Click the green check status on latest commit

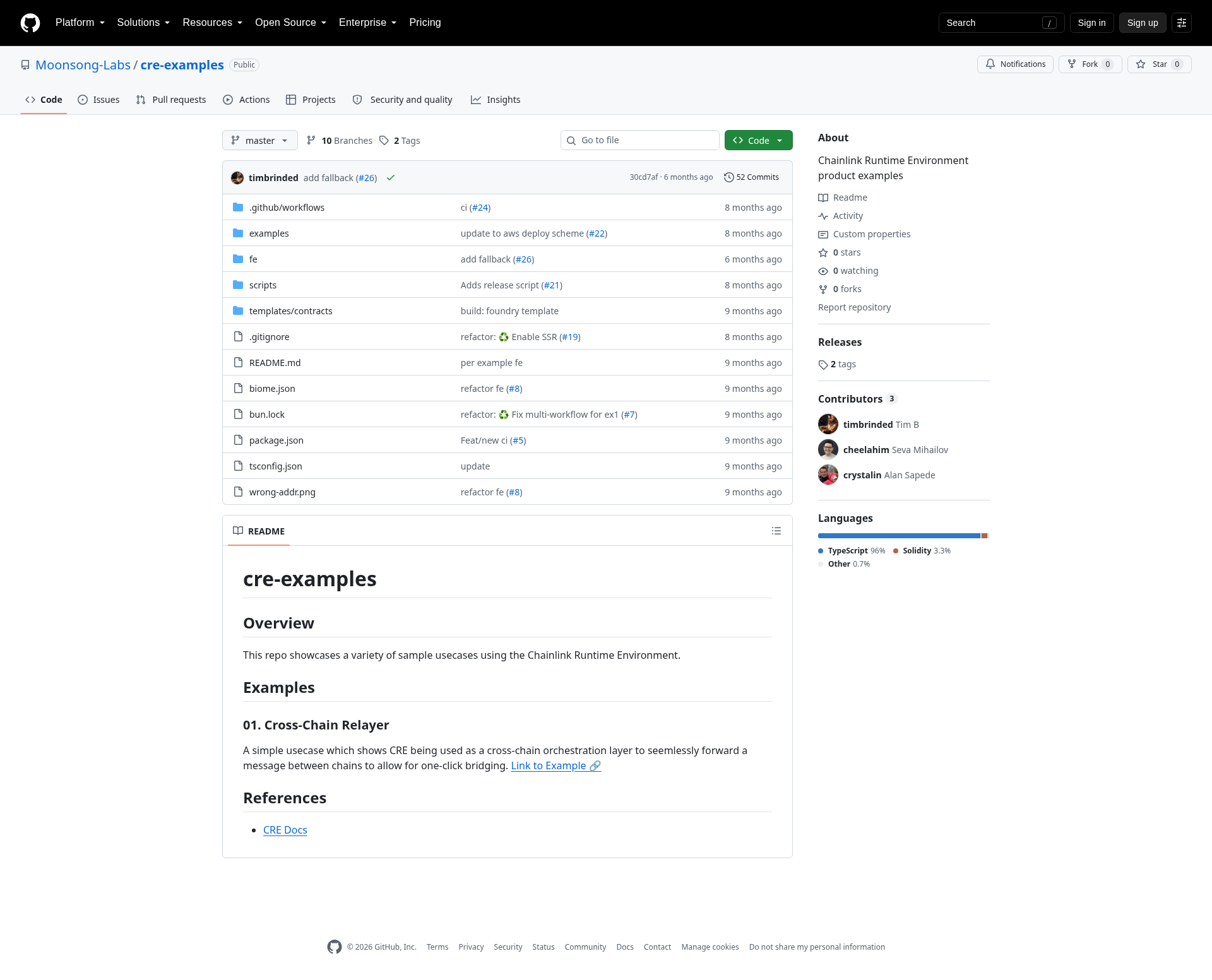391,178
